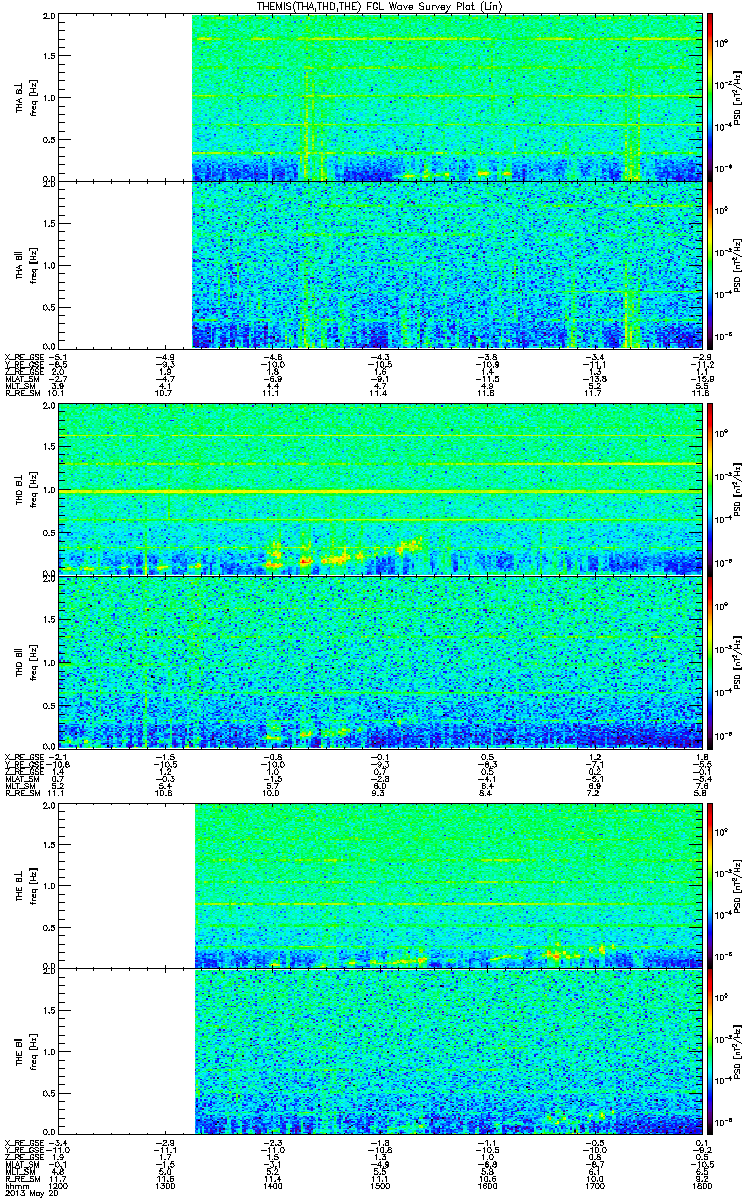Select the THA BII spectrogram panel
750x1200 pixels.
click(x=380, y=264)
